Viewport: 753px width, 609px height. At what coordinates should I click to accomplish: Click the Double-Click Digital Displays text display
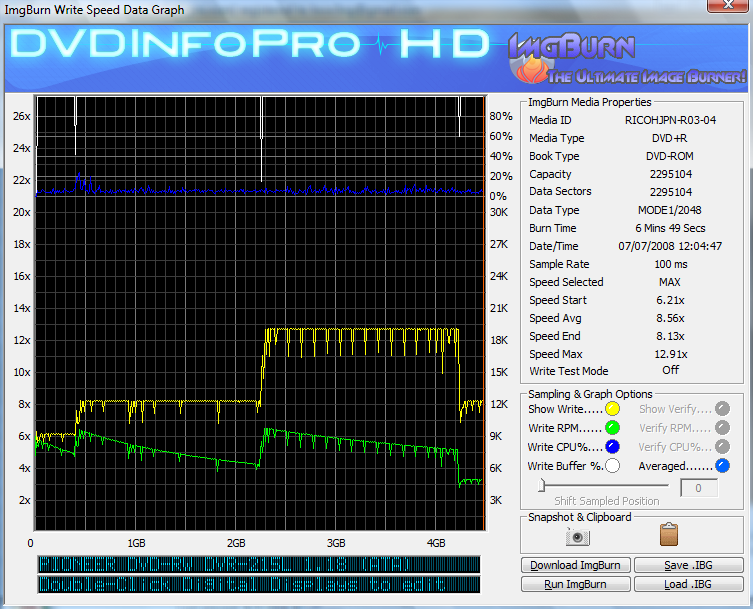coord(259,585)
